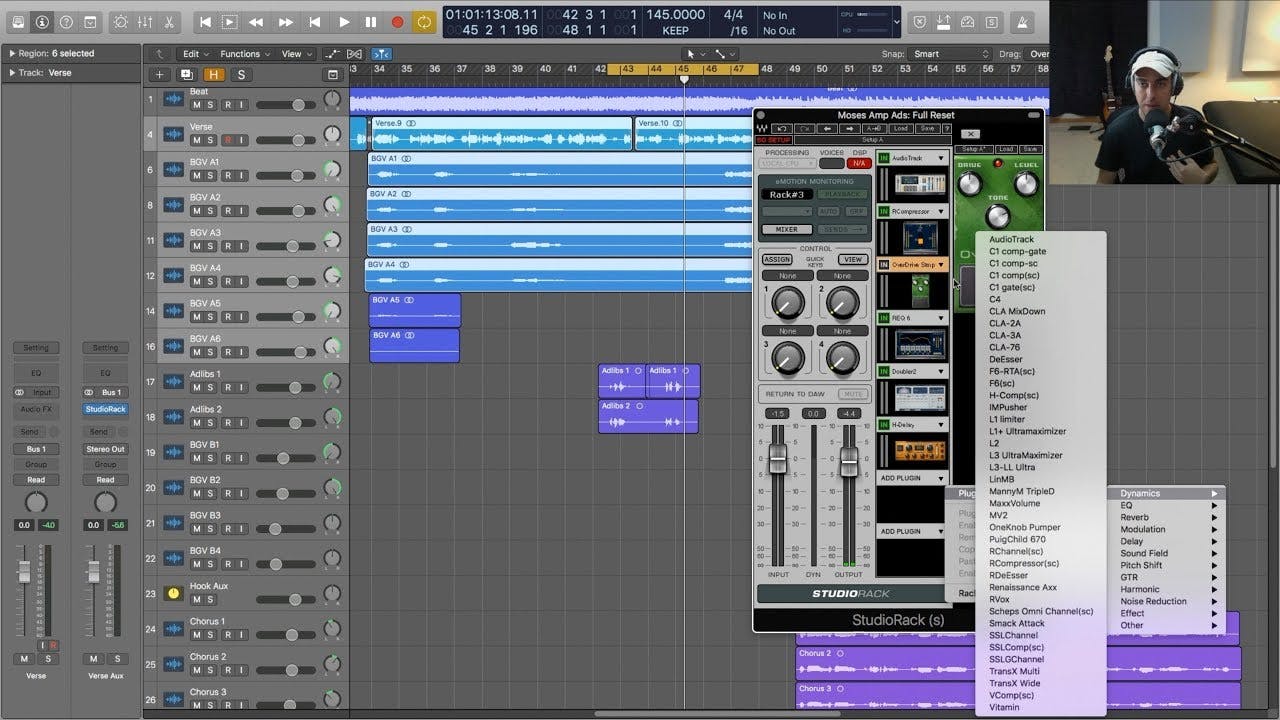Expand the Track Verse disclosure triangle
Viewport: 1280px width, 720px height.
point(11,73)
